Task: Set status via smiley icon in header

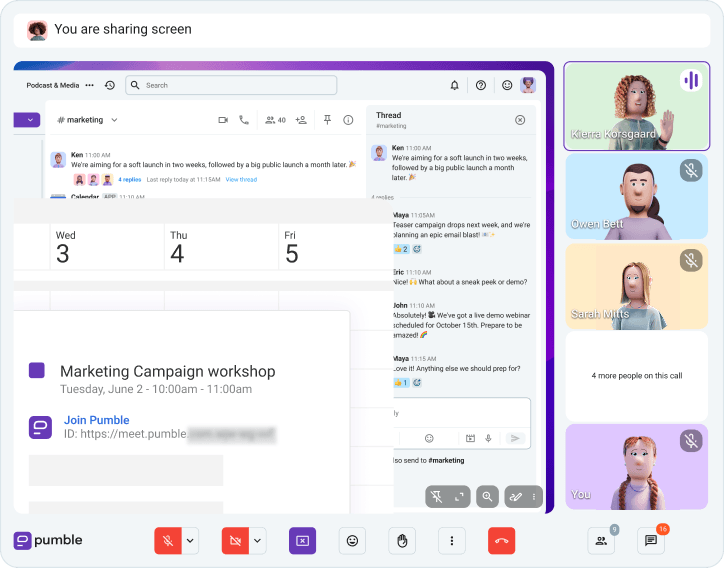Action: 507,85
